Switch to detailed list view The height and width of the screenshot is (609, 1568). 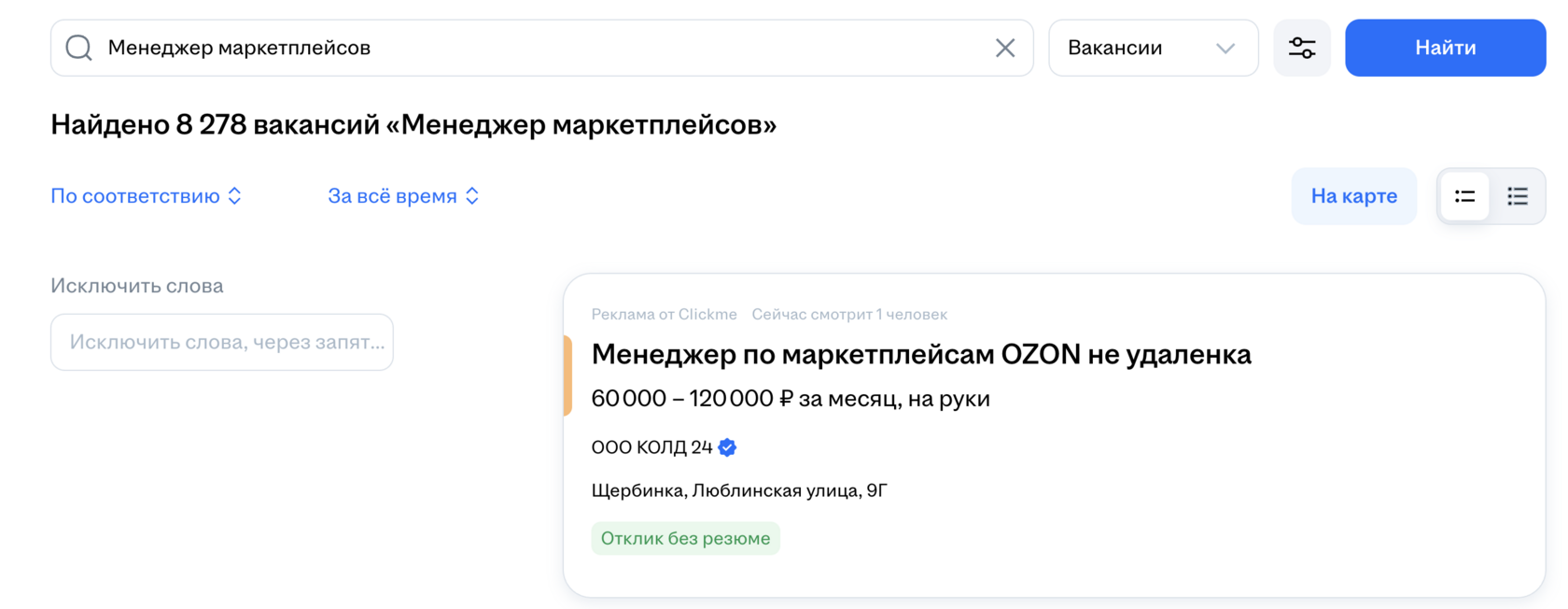click(1464, 196)
